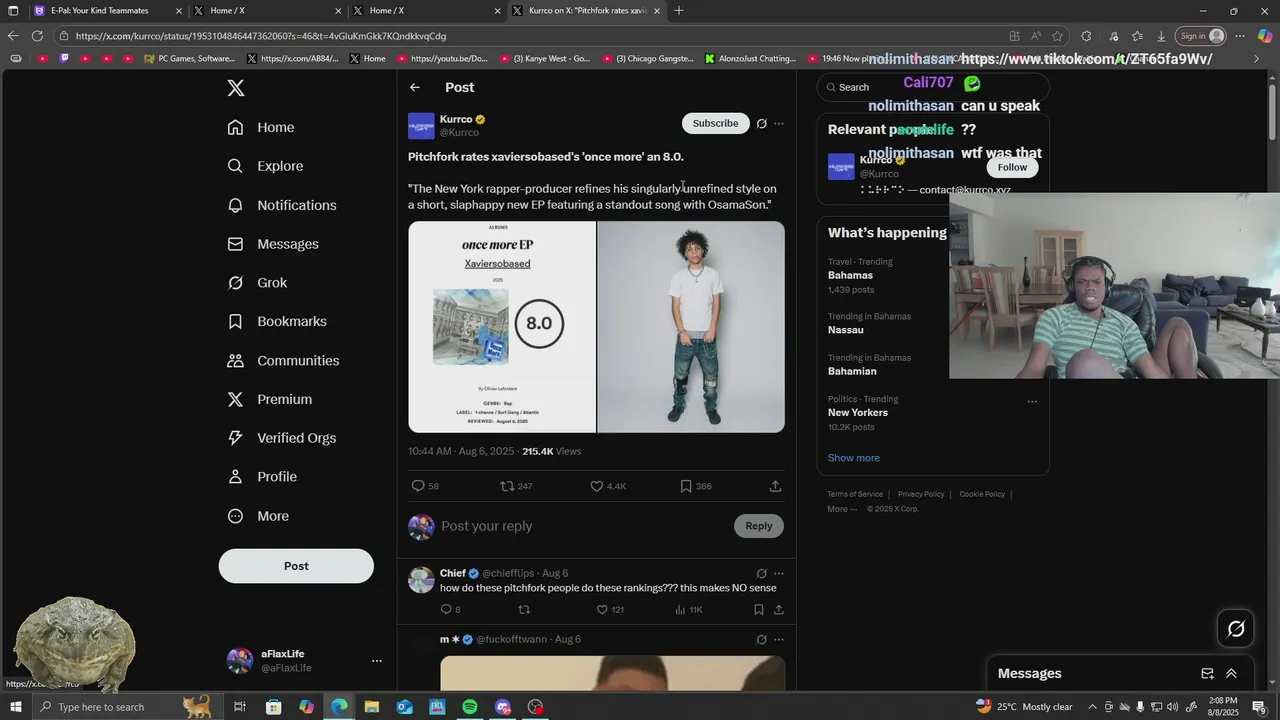This screenshot has height=720, width=1280.
Task: Follow Kurrco in Relevant people
Action: tap(1012, 167)
